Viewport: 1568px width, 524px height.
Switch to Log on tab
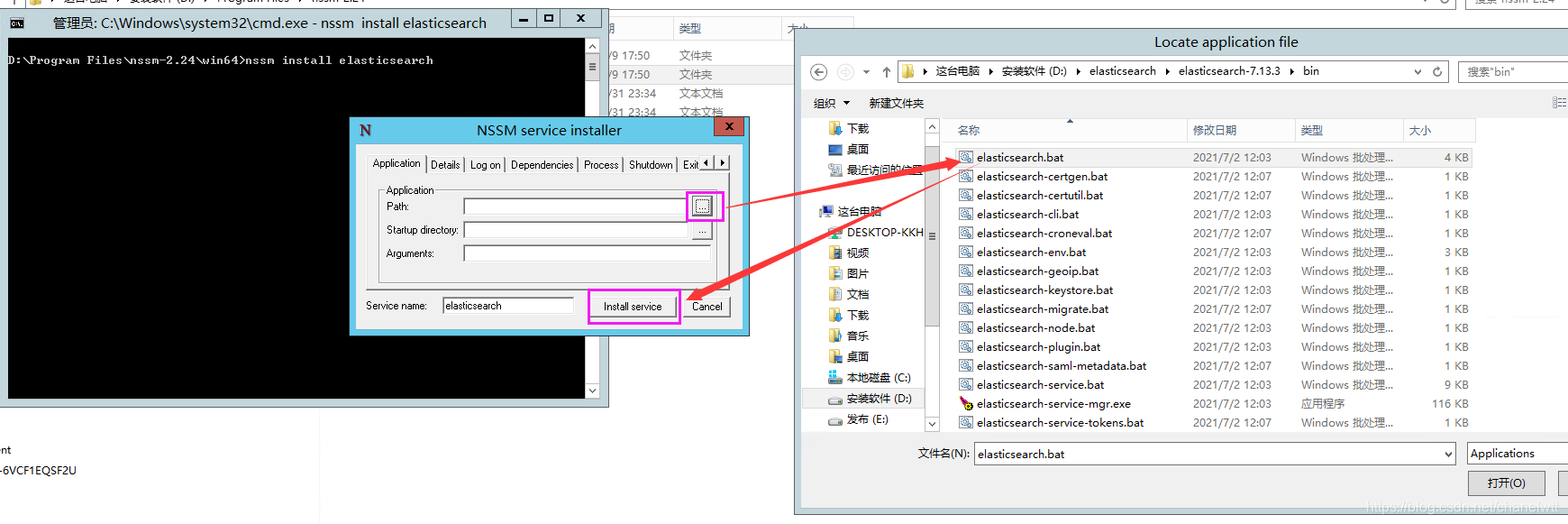(x=485, y=165)
